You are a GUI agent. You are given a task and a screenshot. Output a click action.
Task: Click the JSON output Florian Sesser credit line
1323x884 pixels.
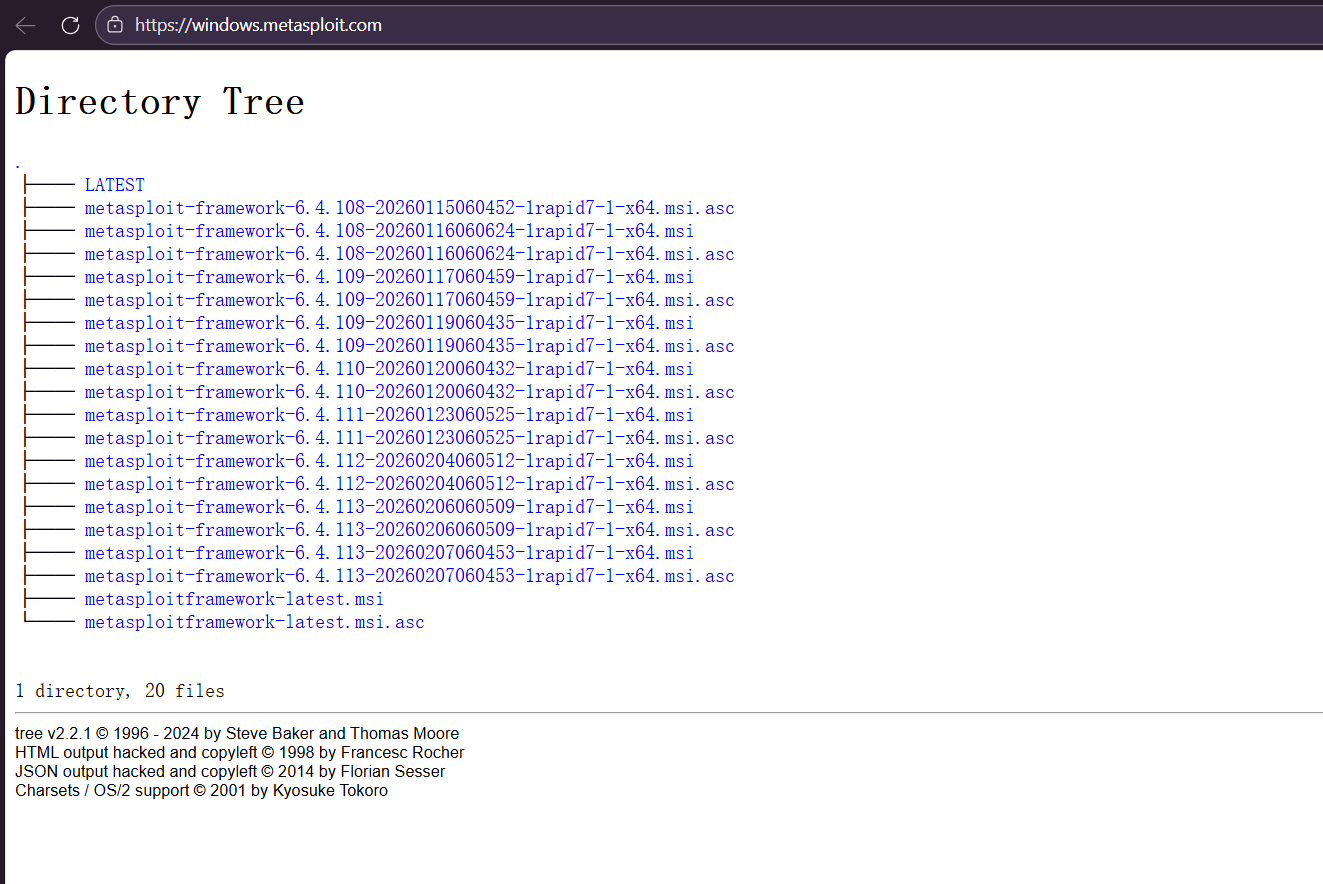[x=230, y=771]
